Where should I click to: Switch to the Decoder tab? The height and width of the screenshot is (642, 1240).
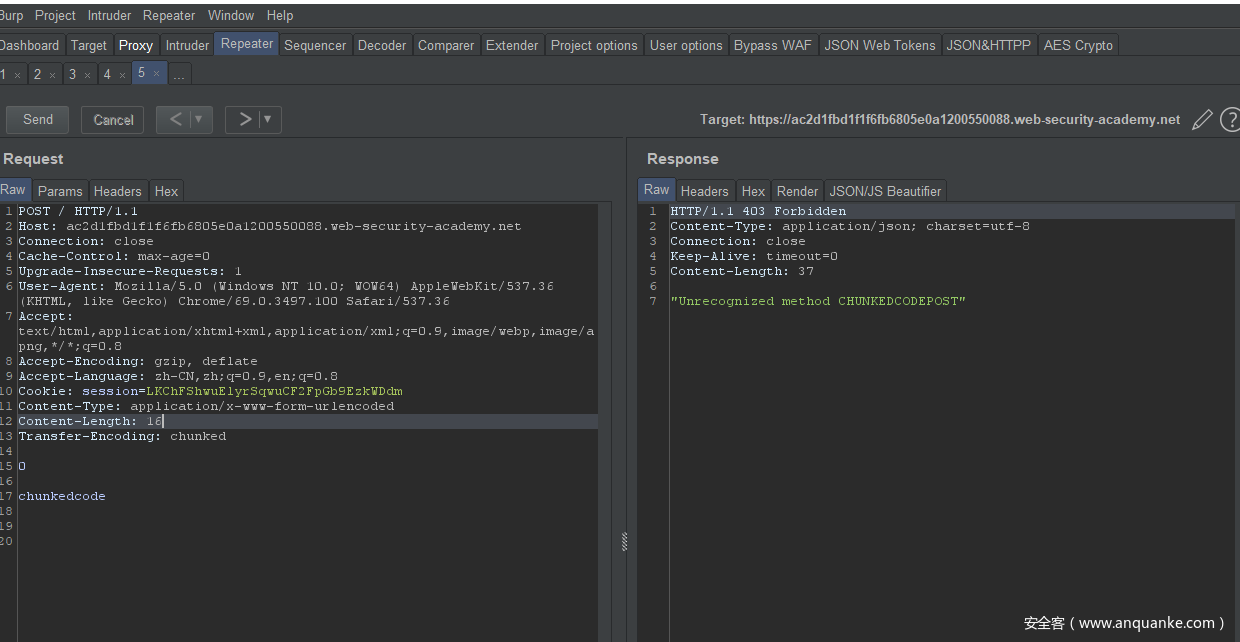[382, 45]
